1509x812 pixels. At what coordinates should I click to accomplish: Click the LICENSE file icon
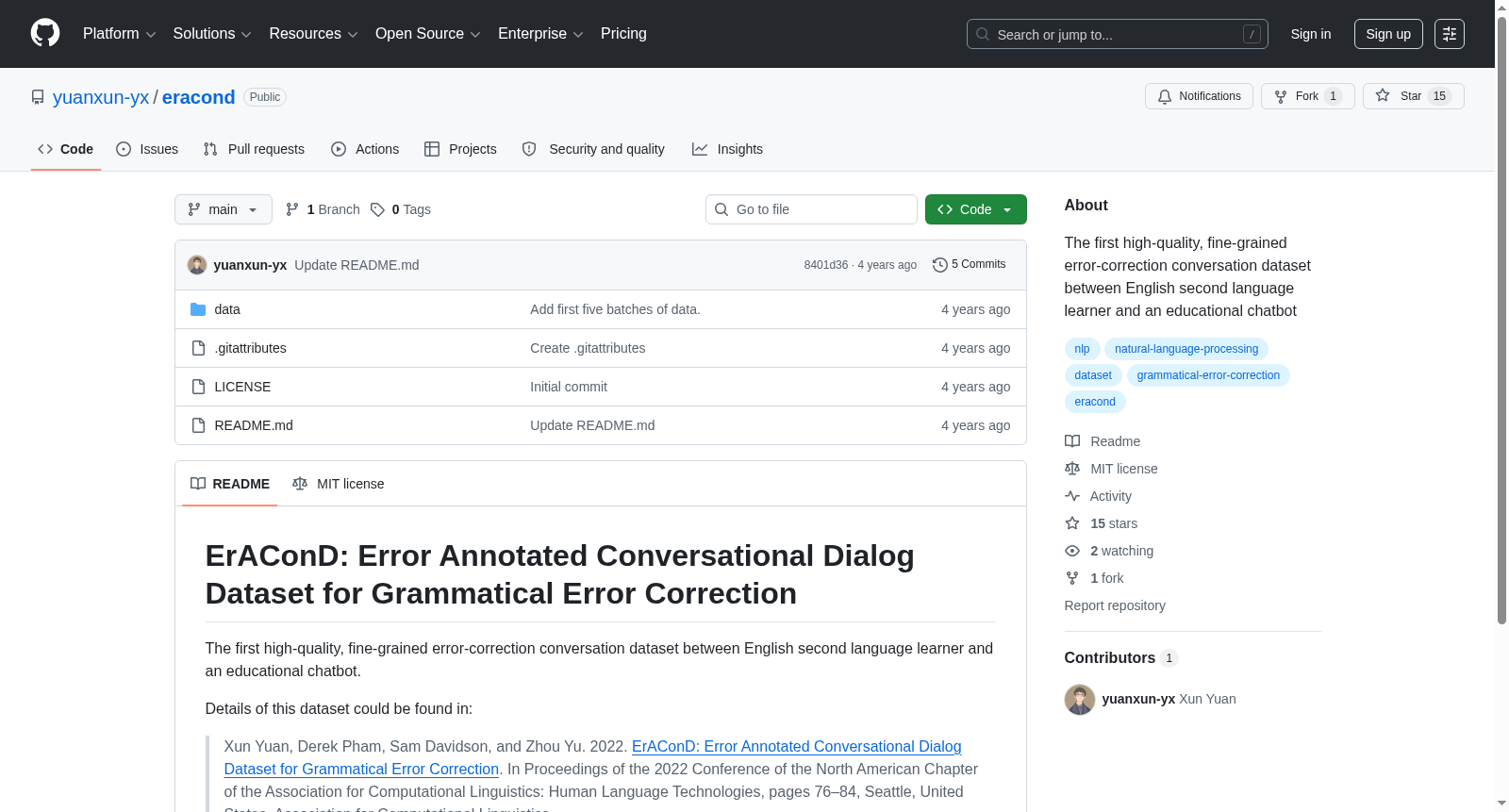click(x=198, y=387)
